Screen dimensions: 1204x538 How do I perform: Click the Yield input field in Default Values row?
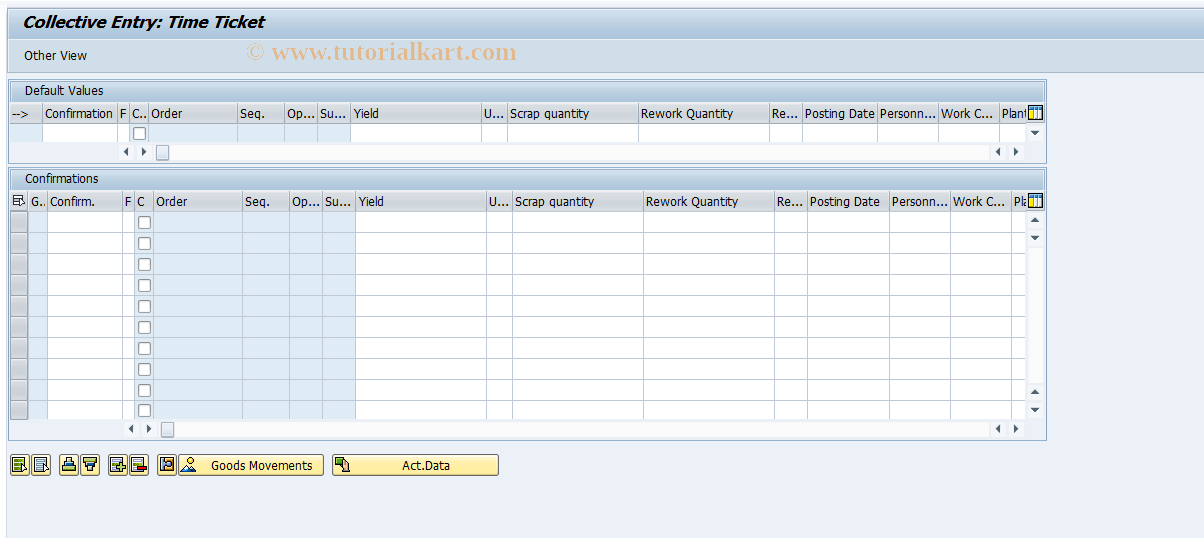(416, 133)
